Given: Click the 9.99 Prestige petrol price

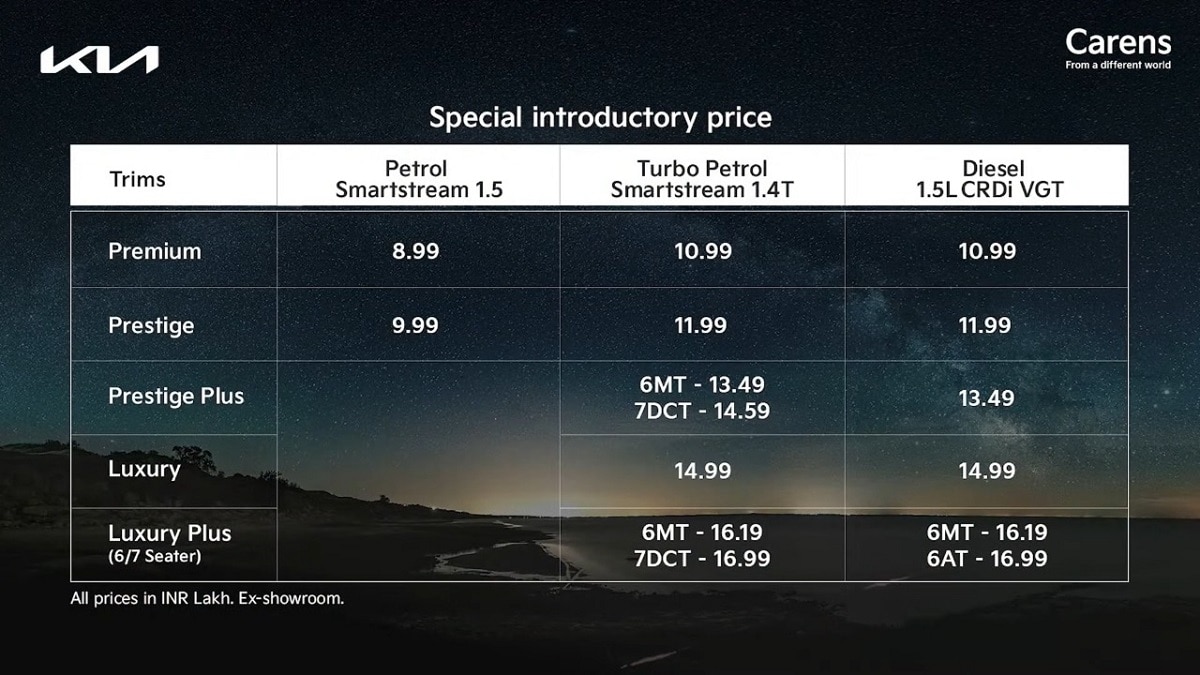Looking at the screenshot, I should [x=416, y=325].
